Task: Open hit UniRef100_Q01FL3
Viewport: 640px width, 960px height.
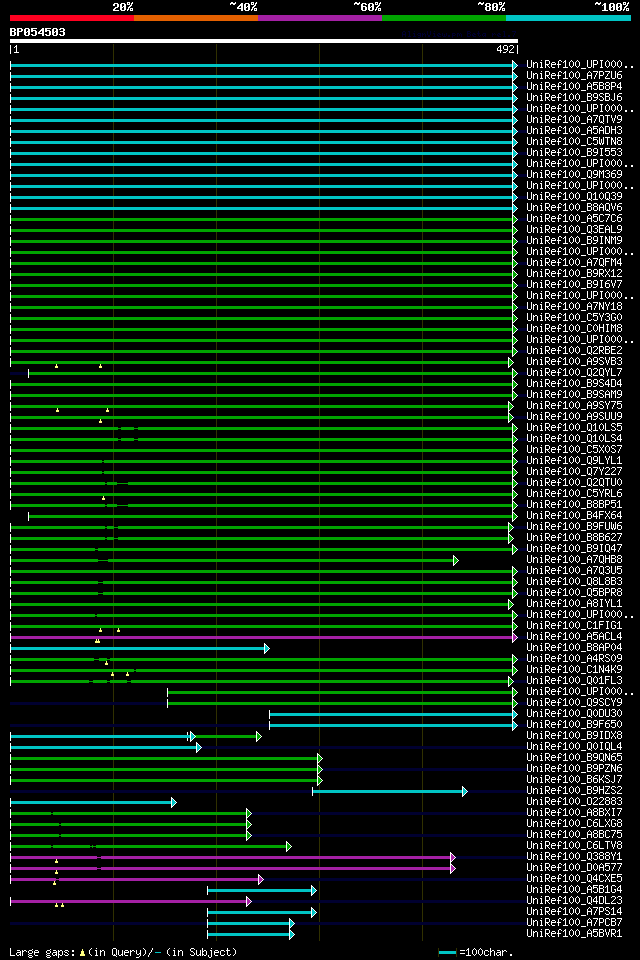Action: [x=574, y=681]
